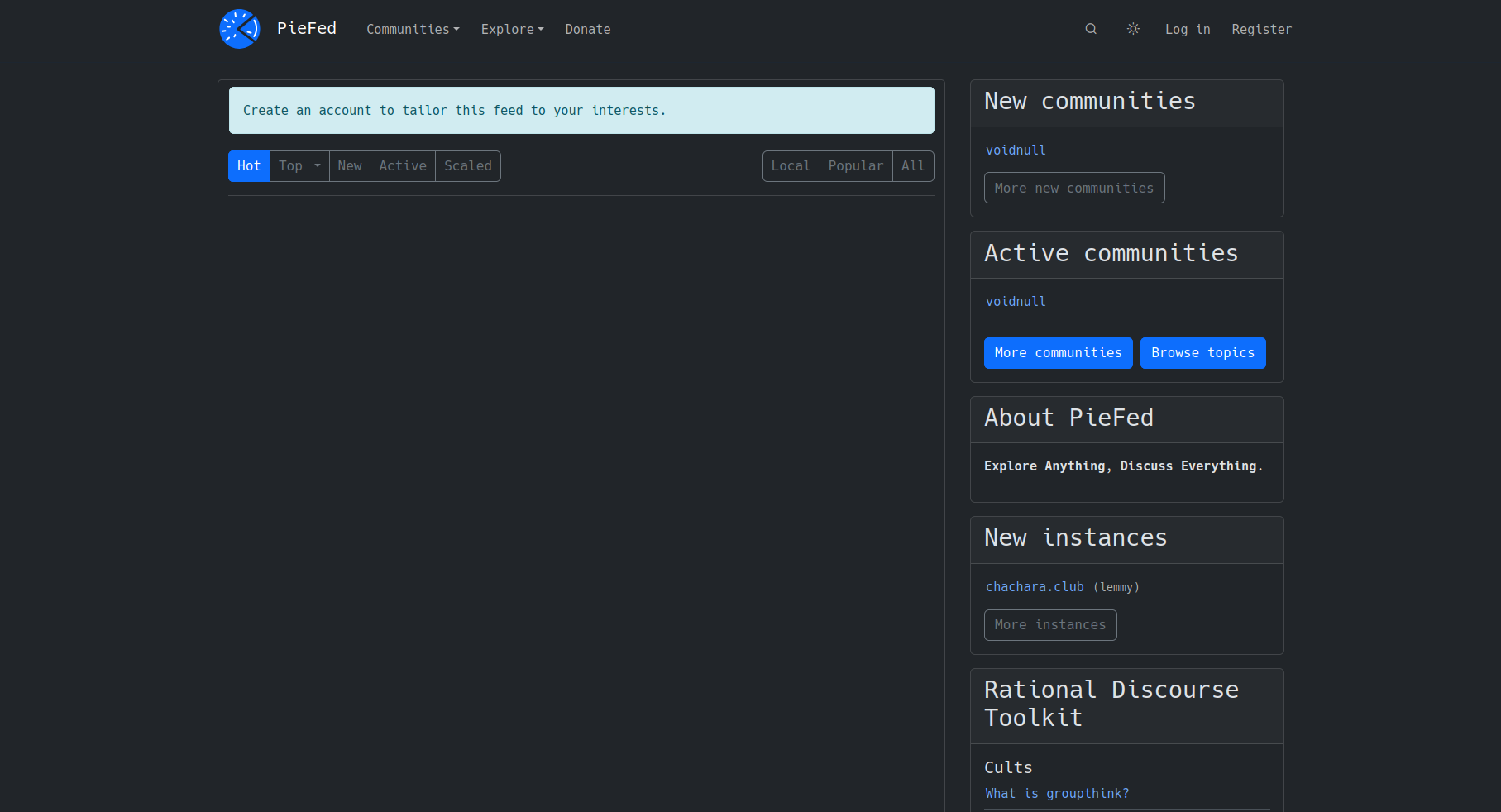Screen dimensions: 1501x812
Task: Toggle light/dark theme sun icon
Action: pyautogui.click(x=1133, y=29)
